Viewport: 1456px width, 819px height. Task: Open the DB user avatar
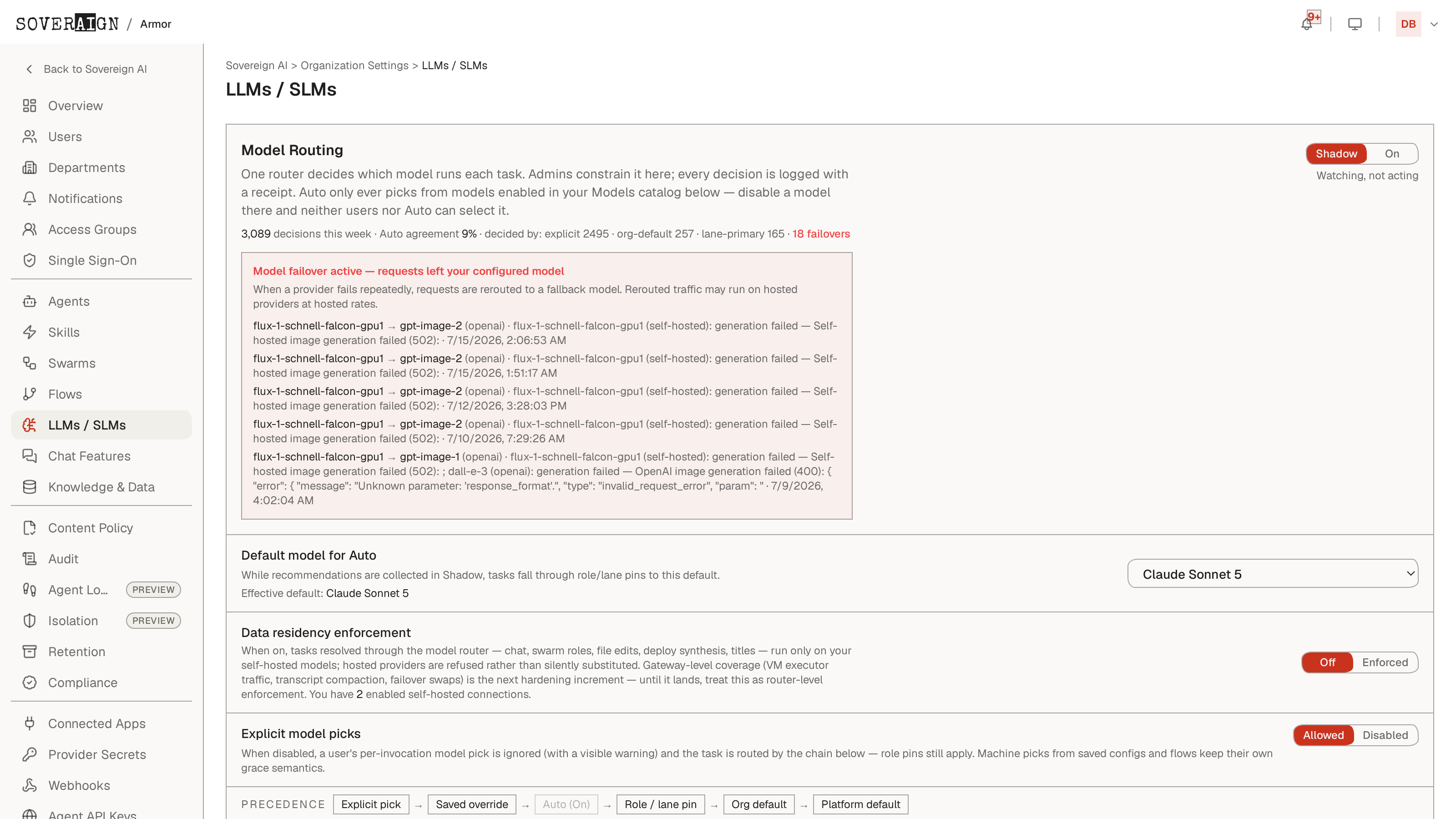[x=1408, y=24]
